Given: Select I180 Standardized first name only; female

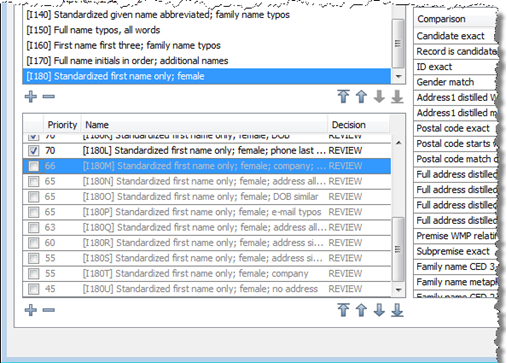Looking at the screenshot, I should 207,76.
